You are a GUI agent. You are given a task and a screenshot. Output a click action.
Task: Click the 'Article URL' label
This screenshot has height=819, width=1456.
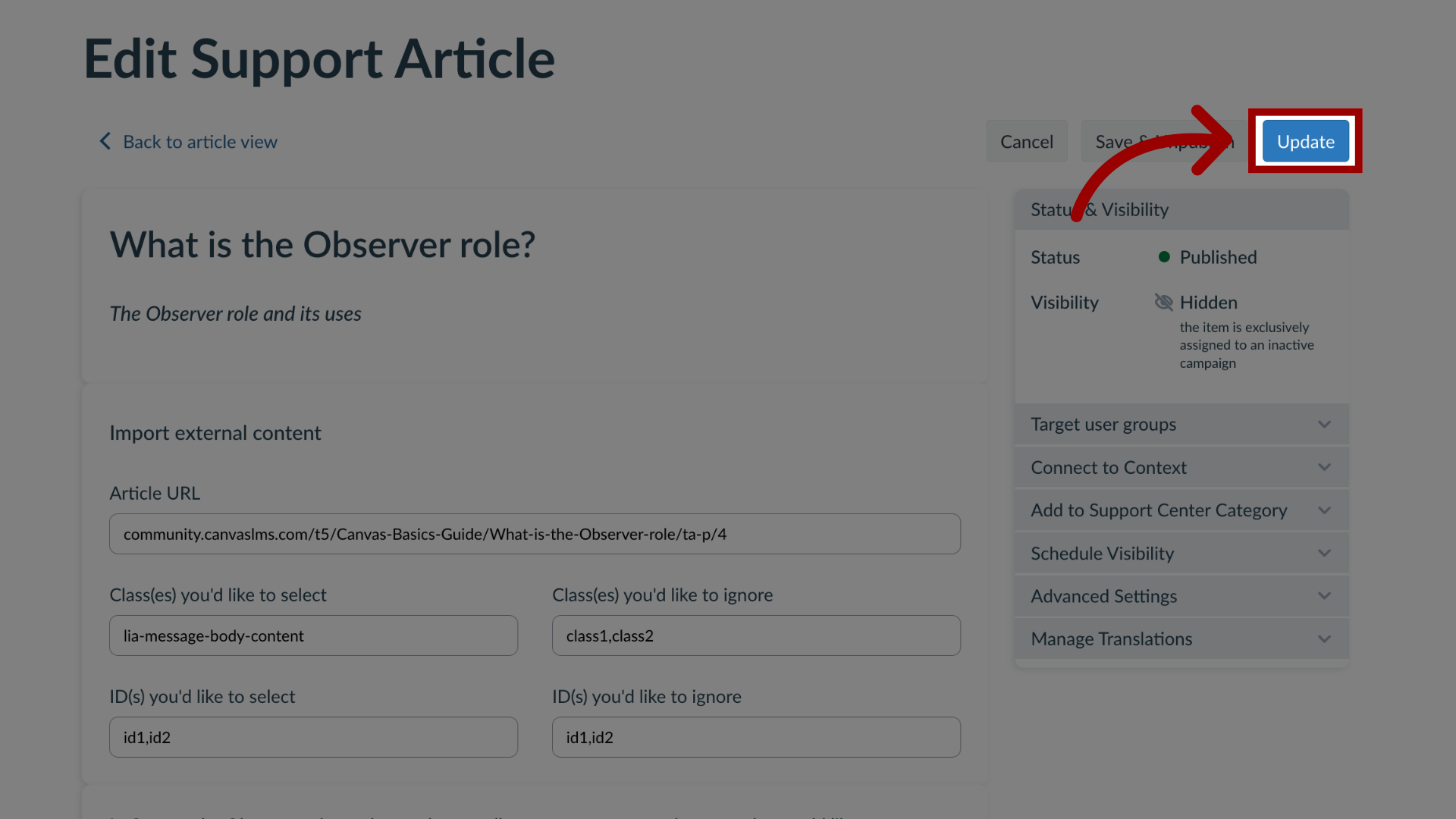(x=155, y=494)
